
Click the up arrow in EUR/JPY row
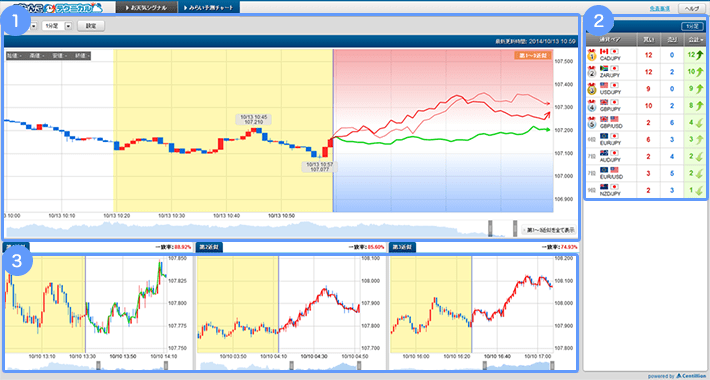point(699,139)
